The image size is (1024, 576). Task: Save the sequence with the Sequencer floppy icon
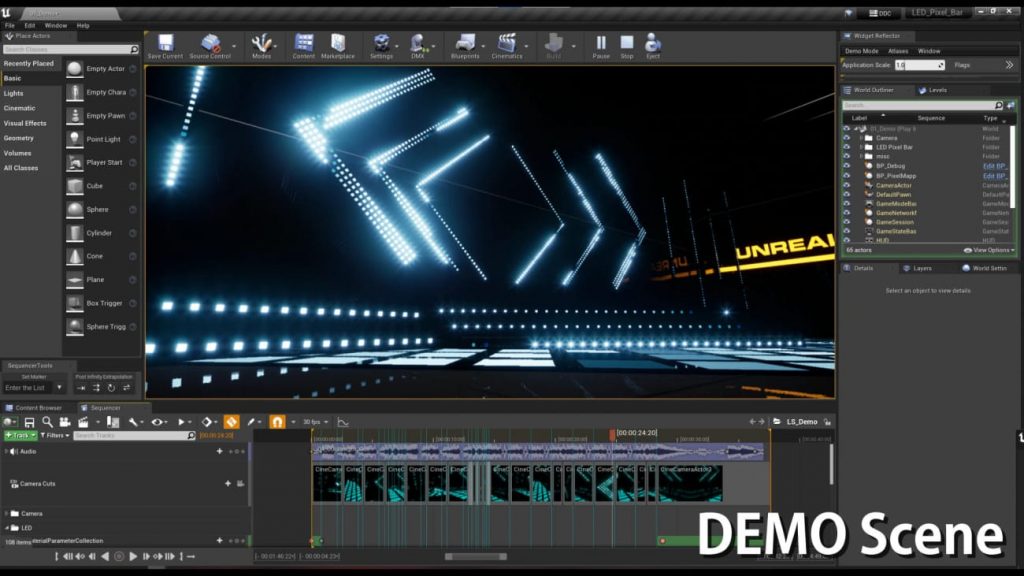[29, 422]
